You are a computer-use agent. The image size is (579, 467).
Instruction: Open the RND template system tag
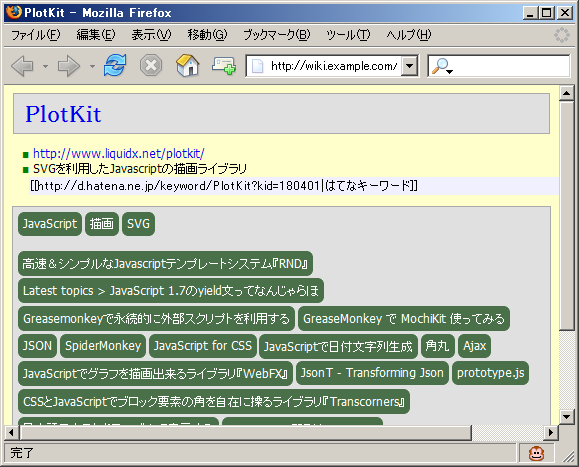tap(165, 264)
